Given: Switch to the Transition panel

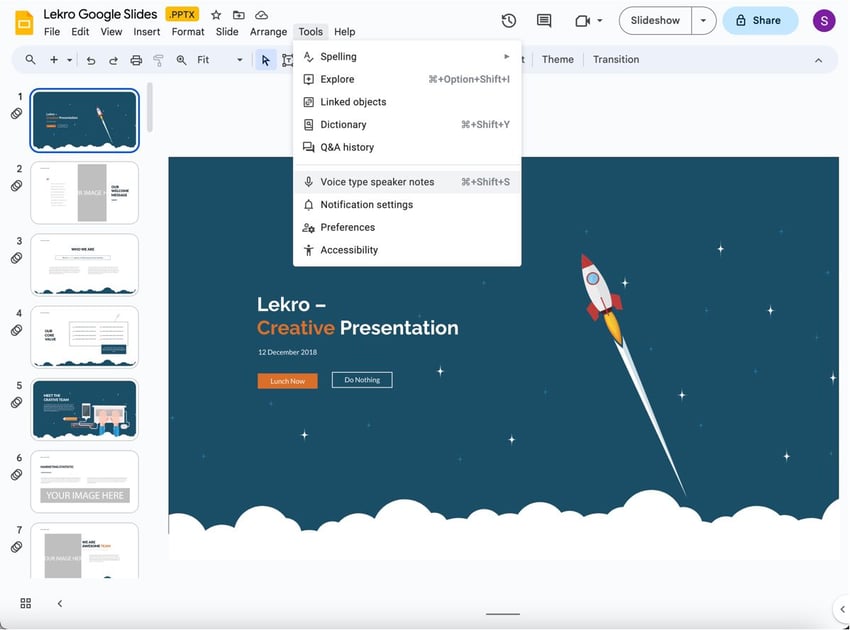Looking at the screenshot, I should click(615, 59).
